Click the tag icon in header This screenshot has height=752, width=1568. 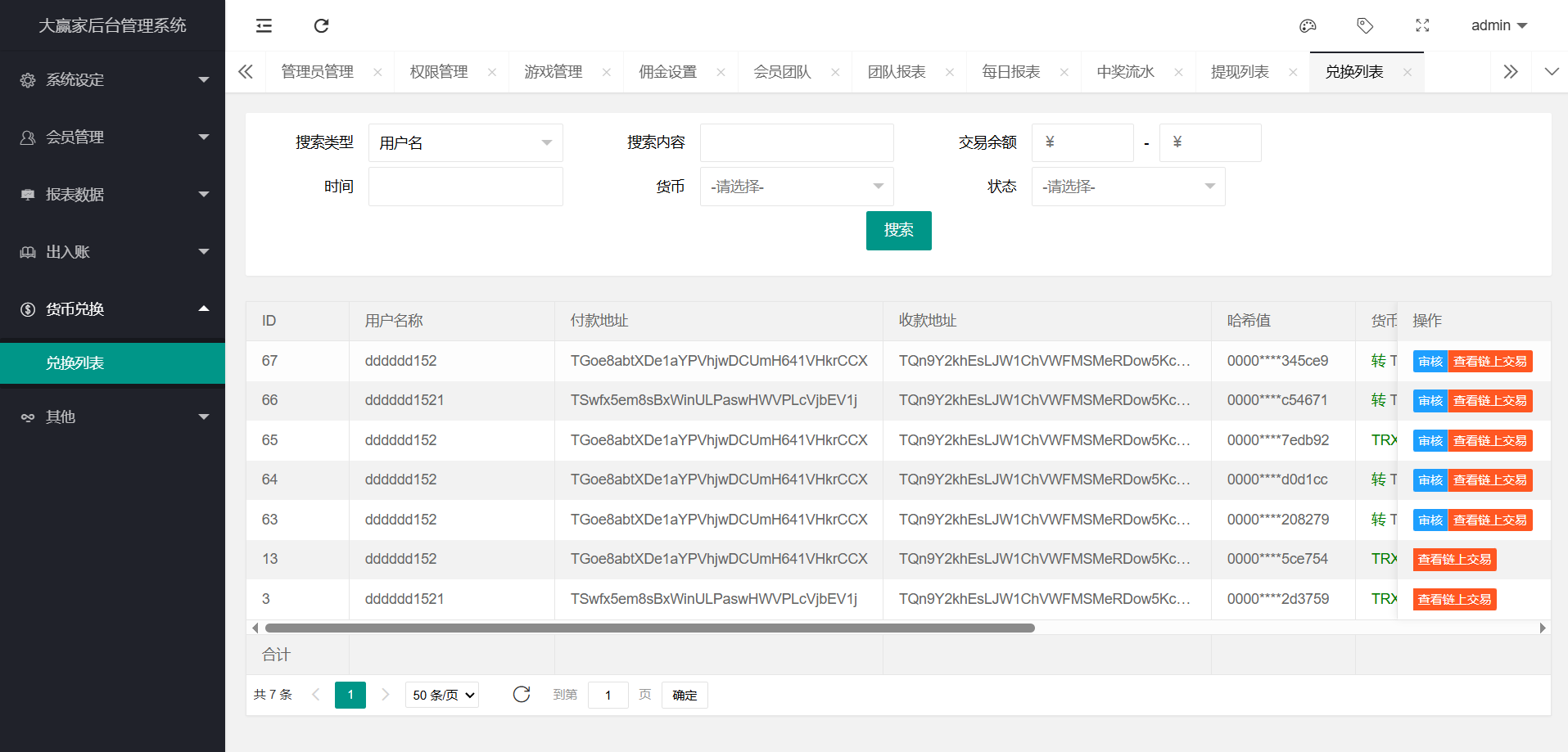(x=1365, y=26)
